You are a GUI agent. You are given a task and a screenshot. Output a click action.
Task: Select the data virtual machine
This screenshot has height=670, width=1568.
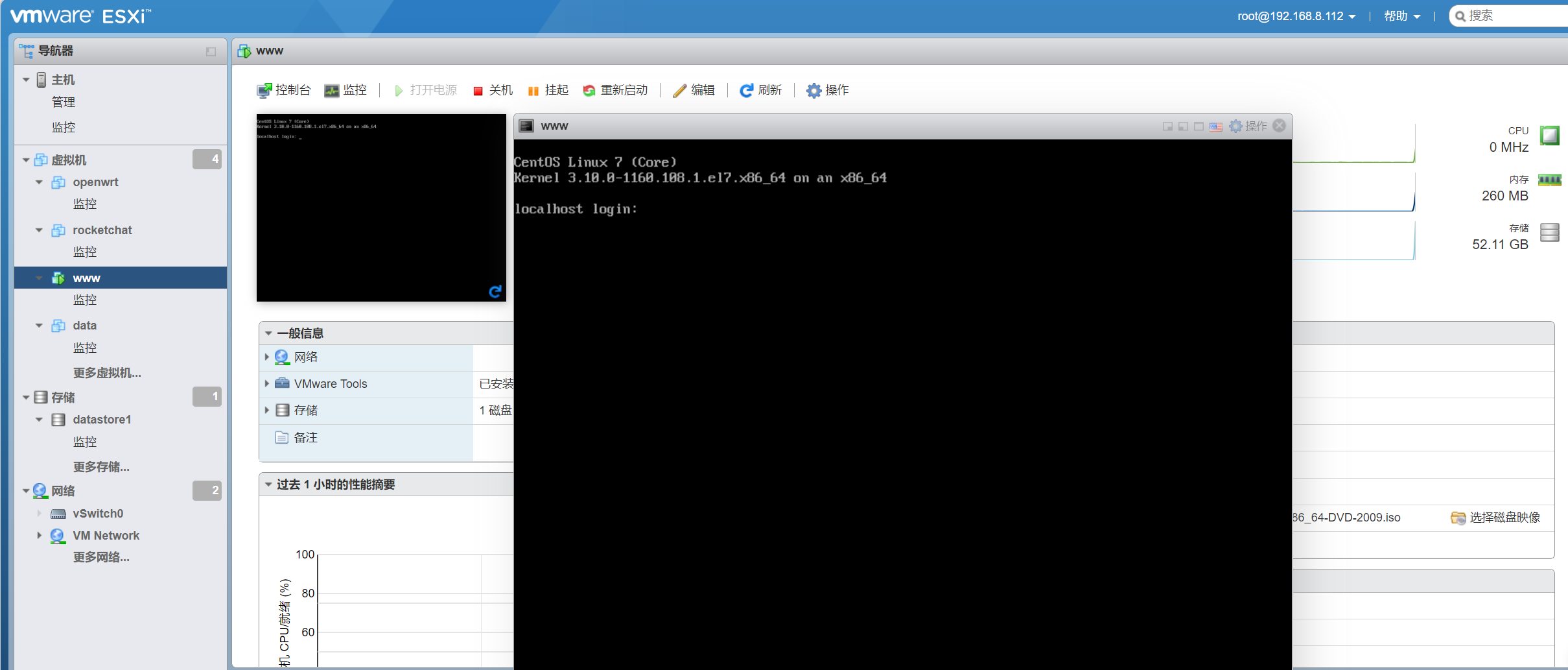pos(85,326)
